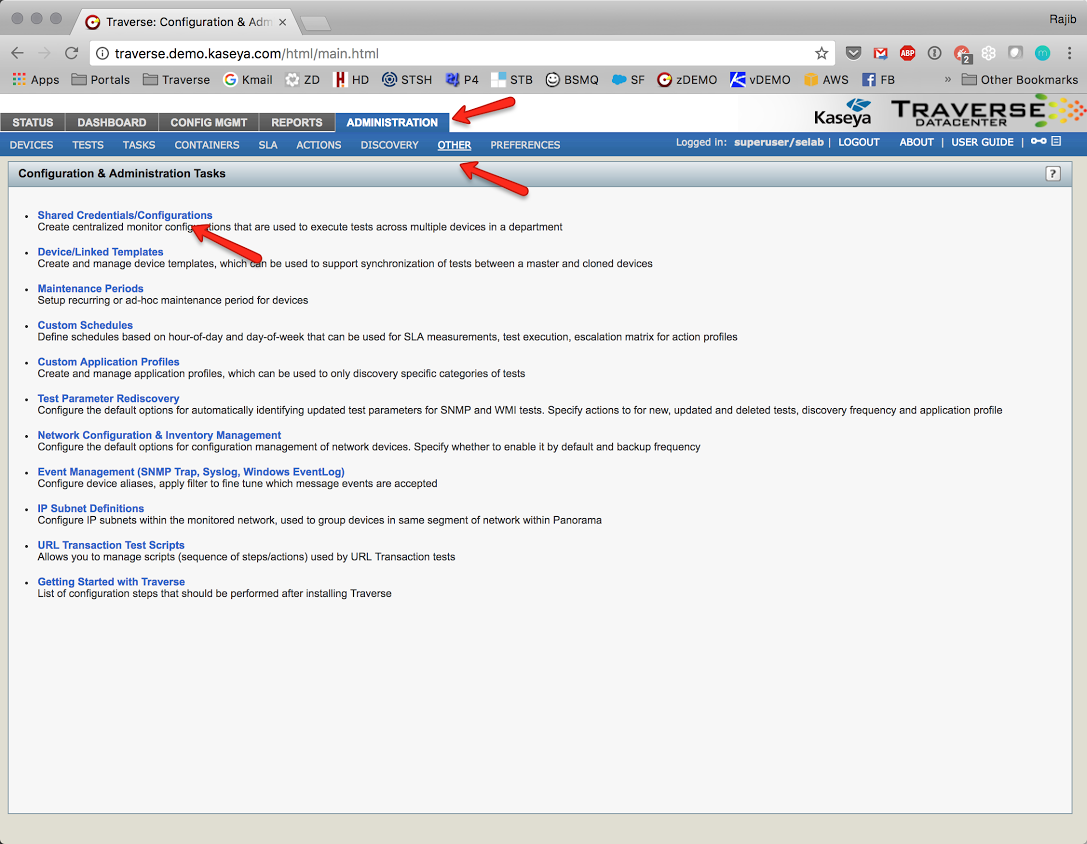The height and width of the screenshot is (844, 1087).
Task: Open the SLA submenu
Action: click(268, 145)
